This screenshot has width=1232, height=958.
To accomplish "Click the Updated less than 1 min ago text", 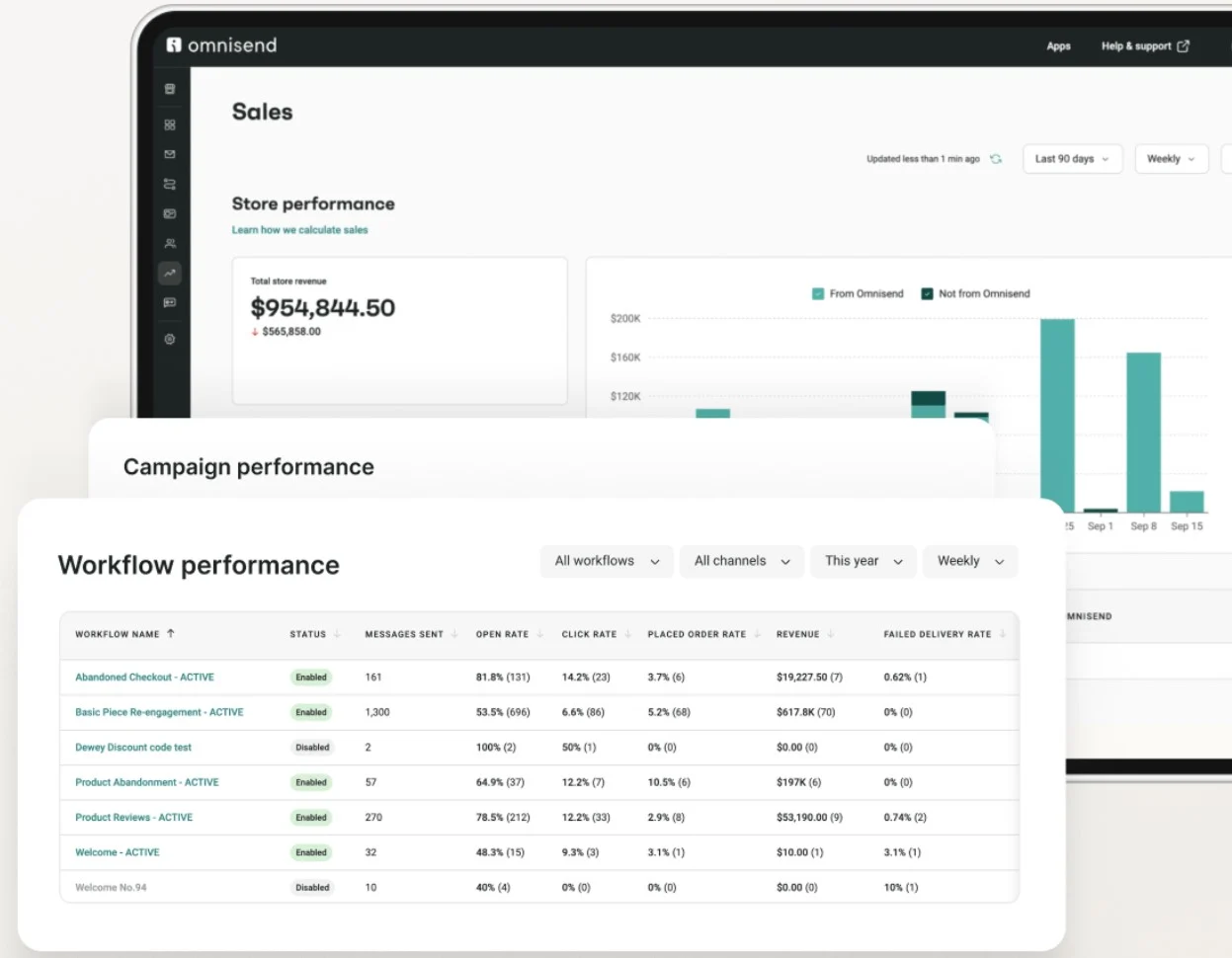I will pos(923,159).
